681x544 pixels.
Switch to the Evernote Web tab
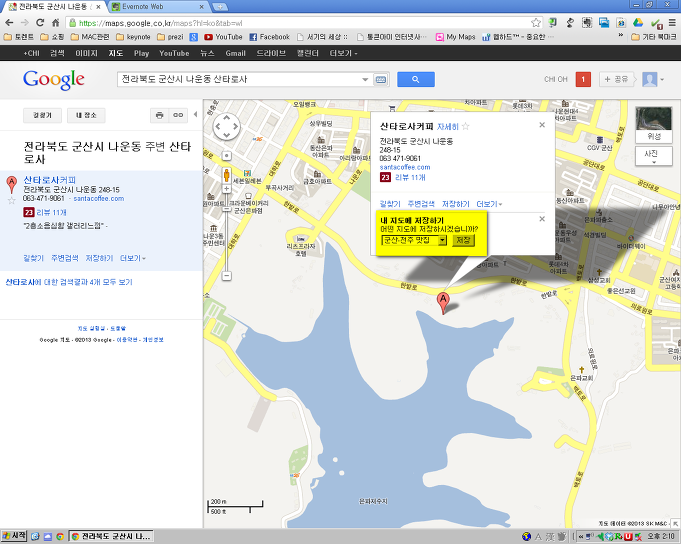coord(158,7)
